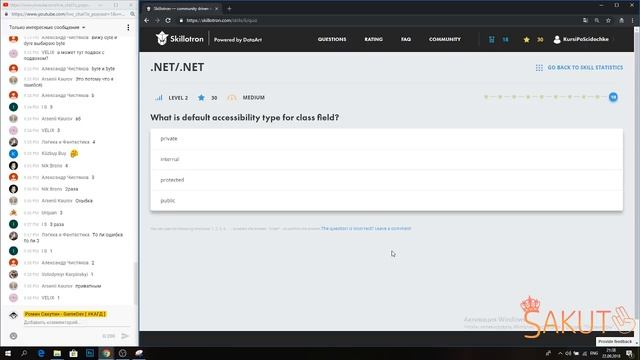Click the level bars icon near LEVEL 2
Image resolution: width=640 pixels, height=360 pixels.
pos(159,98)
